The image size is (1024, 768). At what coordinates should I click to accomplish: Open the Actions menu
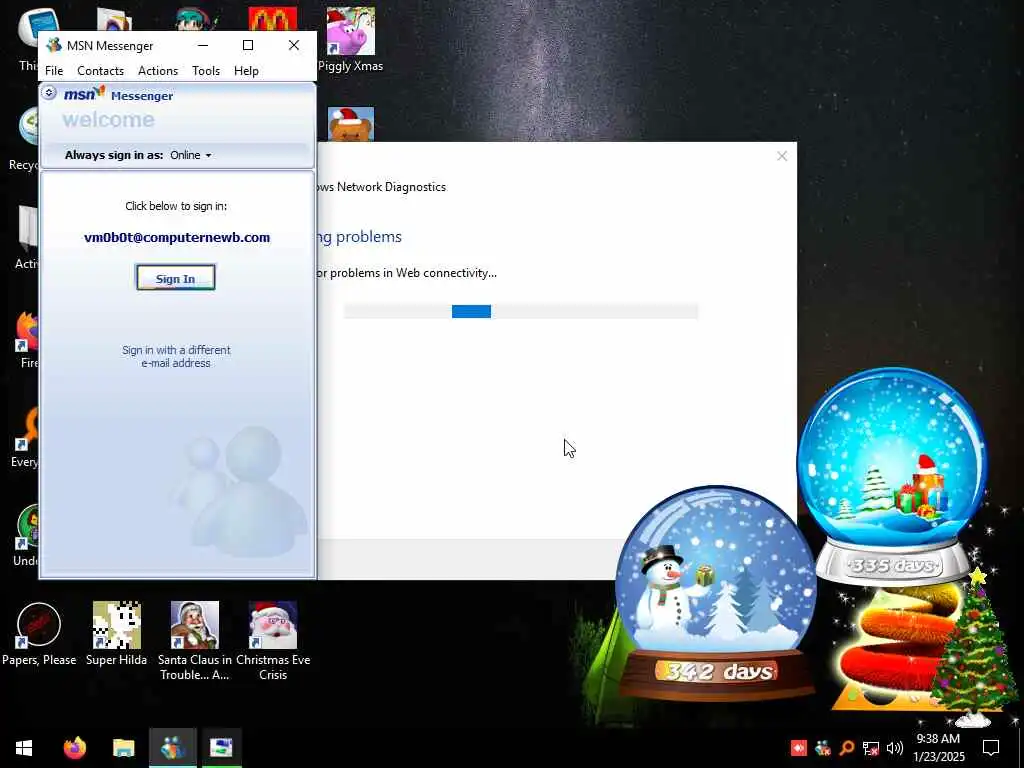point(158,71)
